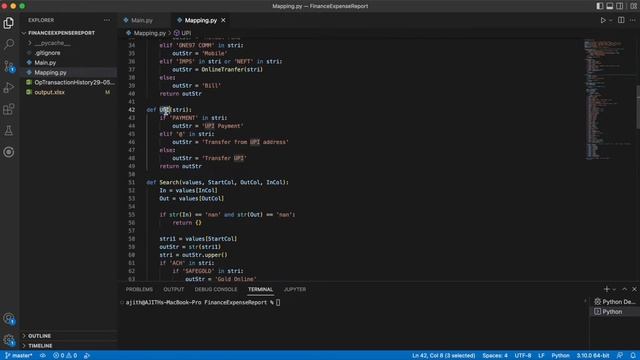Close the Mapping.py editor tab
640x360 pixels.
(223, 20)
